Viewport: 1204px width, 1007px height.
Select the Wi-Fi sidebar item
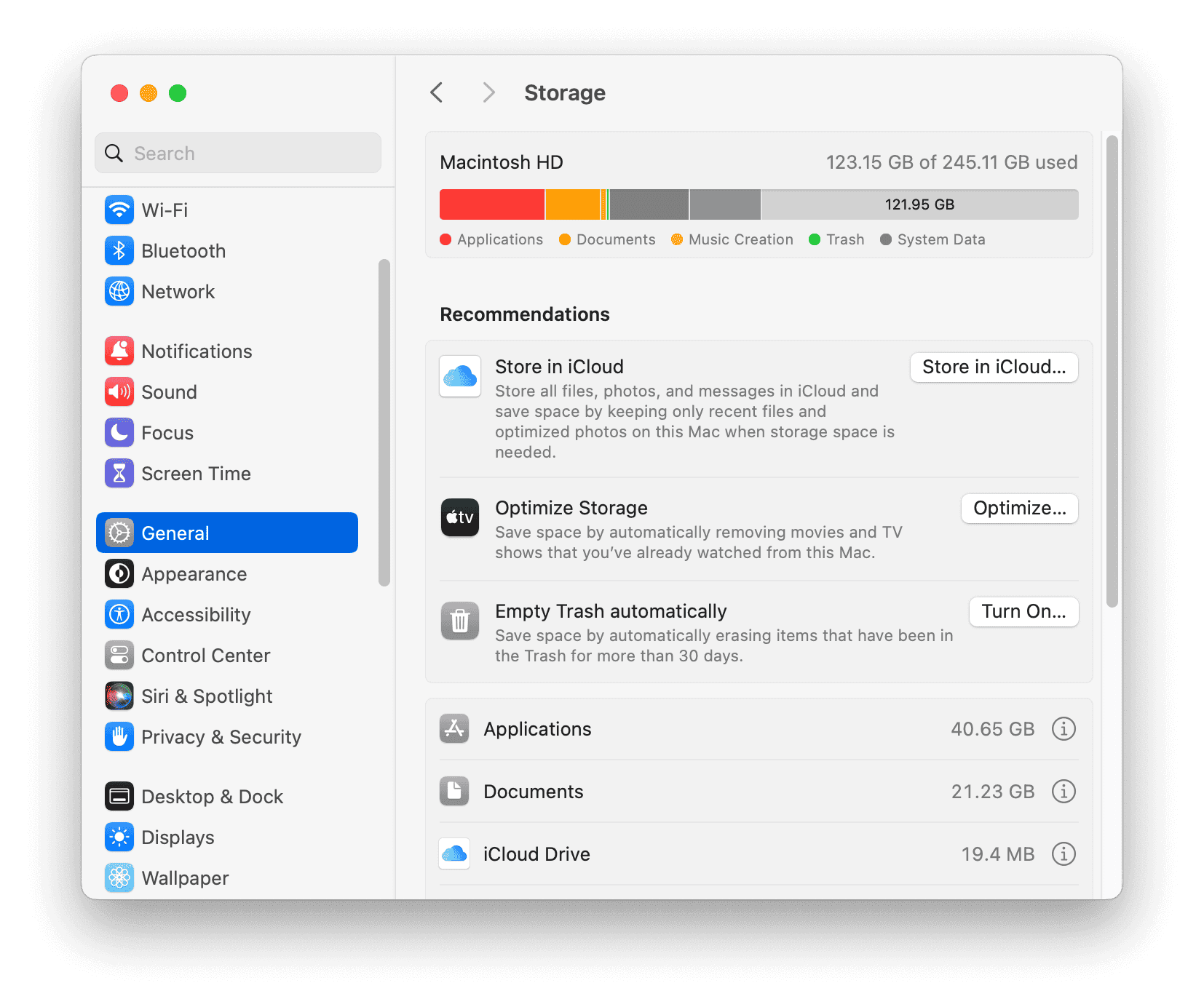pyautogui.click(x=227, y=210)
